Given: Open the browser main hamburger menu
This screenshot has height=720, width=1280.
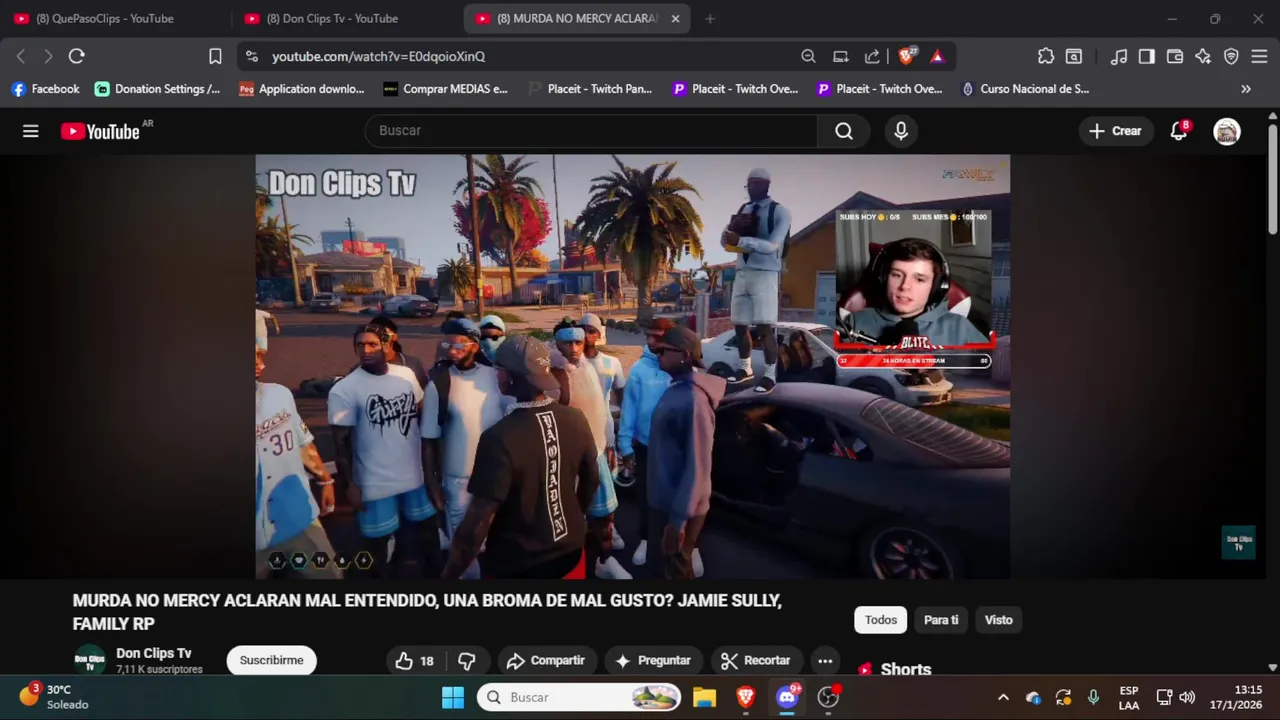Looking at the screenshot, I should pyautogui.click(x=1259, y=56).
